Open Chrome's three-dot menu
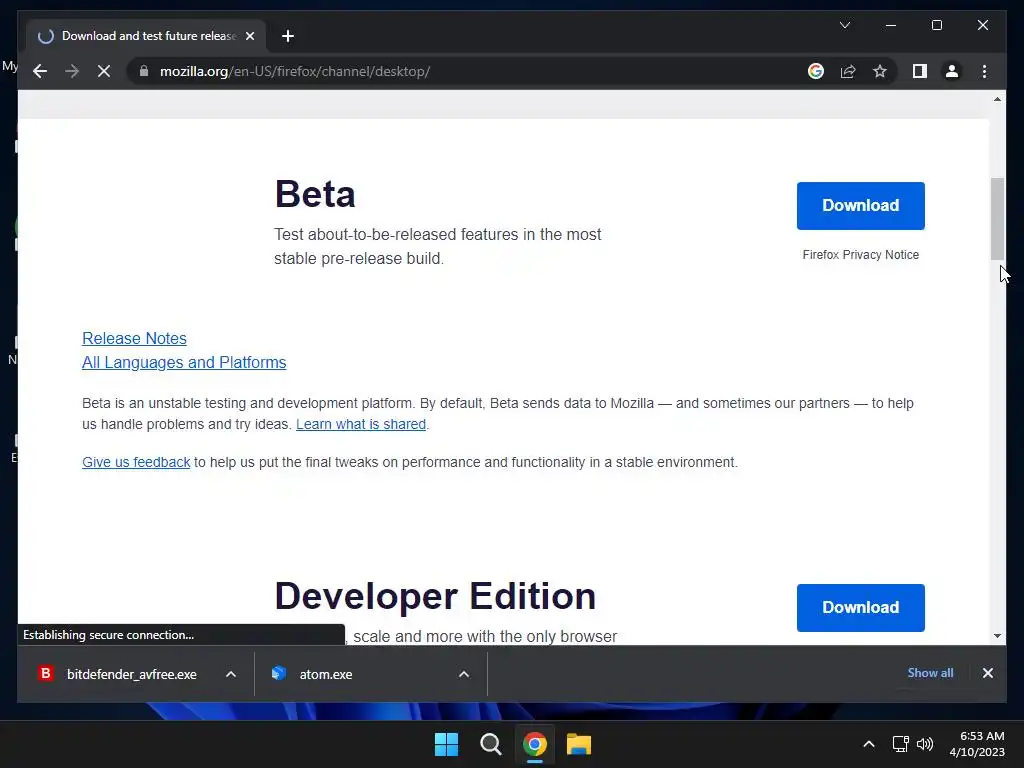Viewport: 1024px width, 768px height. pyautogui.click(x=984, y=71)
